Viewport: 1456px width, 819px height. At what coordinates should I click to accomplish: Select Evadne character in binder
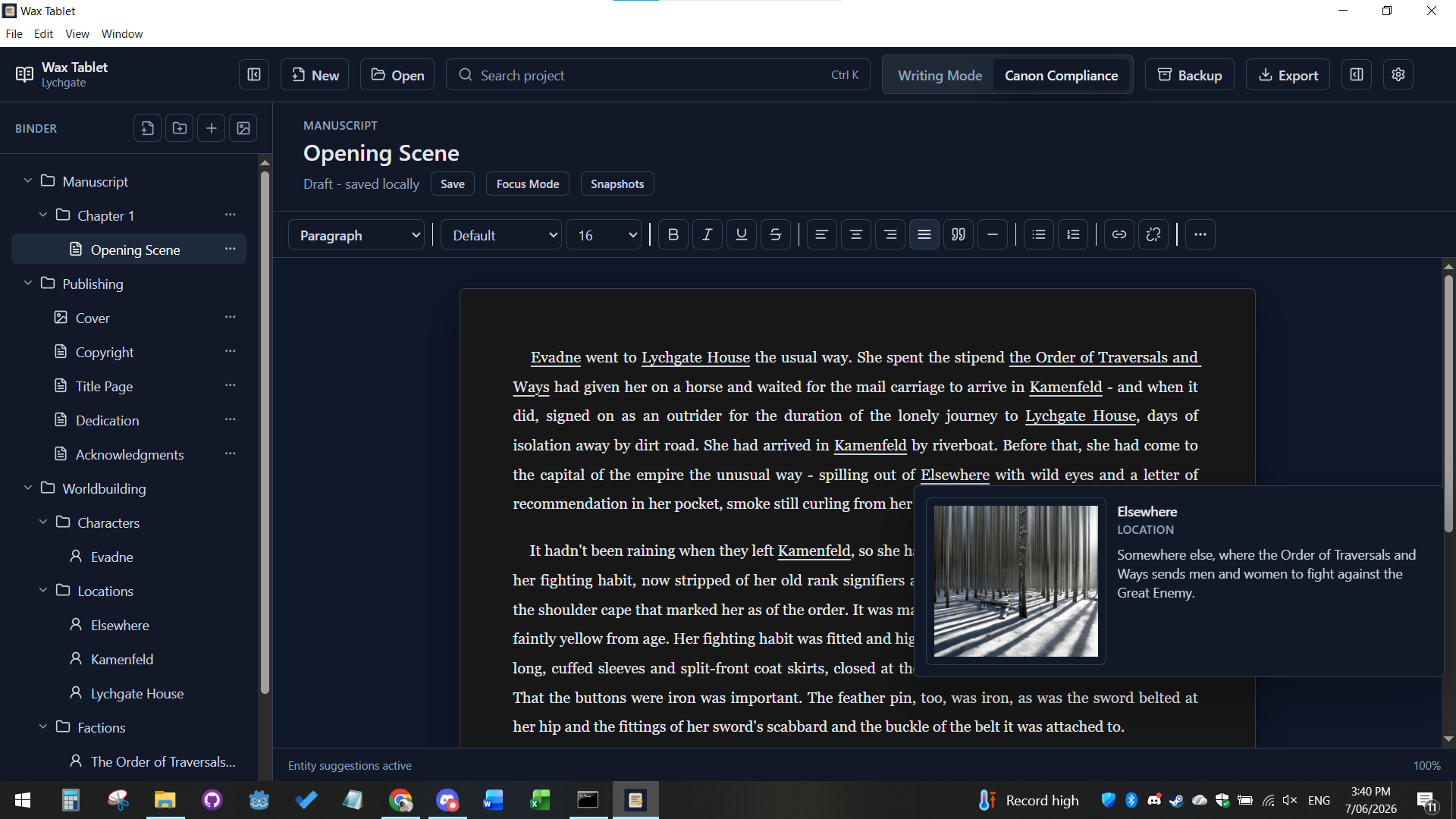[129, 557]
